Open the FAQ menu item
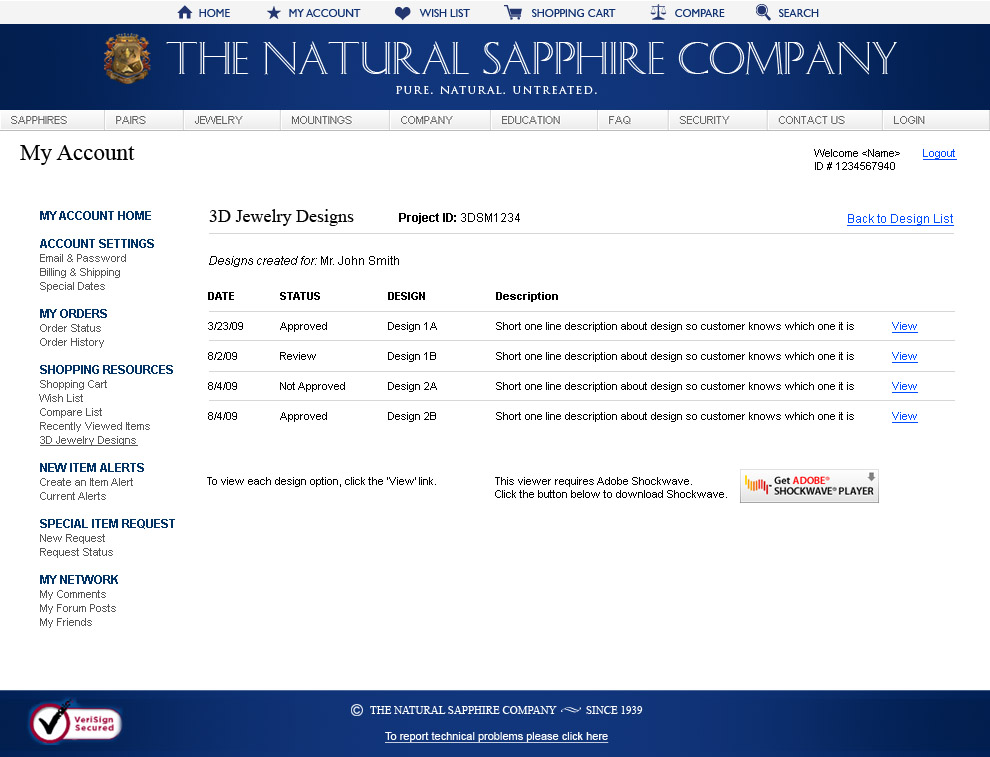Screen dimensions: 990x757 [x=619, y=120]
